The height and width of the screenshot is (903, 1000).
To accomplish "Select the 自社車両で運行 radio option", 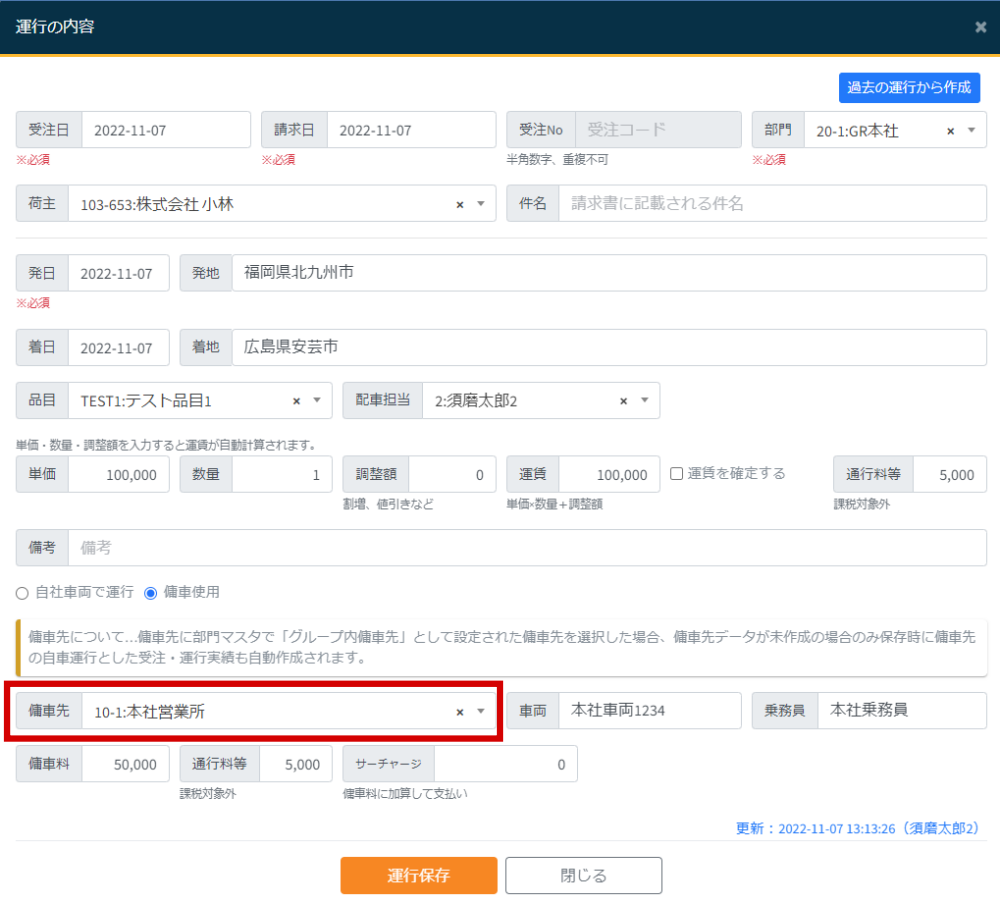I will tap(21, 593).
